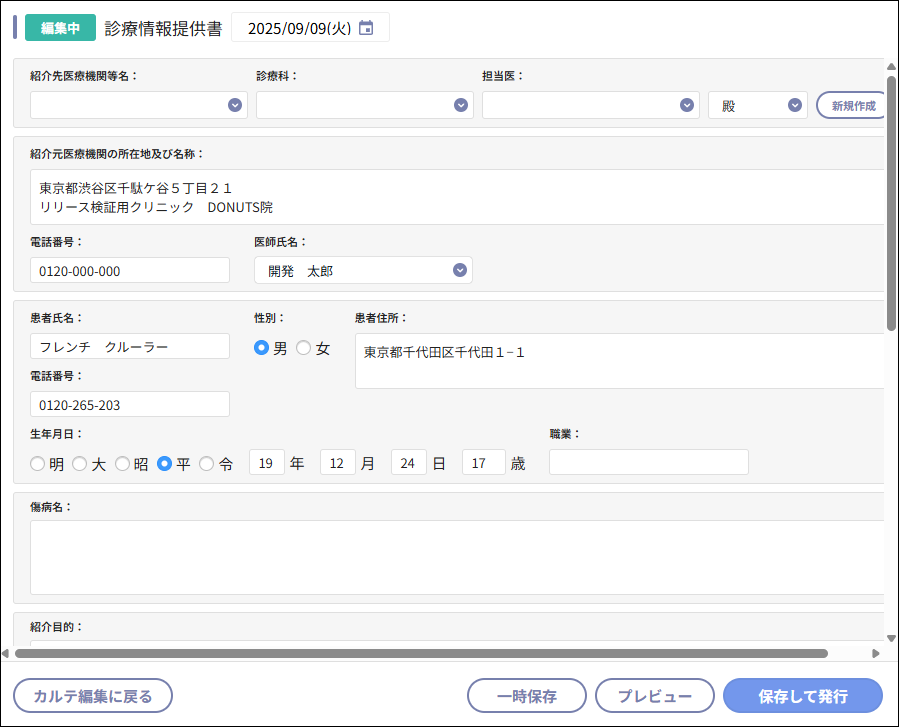Click the 職業 input field

[649, 462]
